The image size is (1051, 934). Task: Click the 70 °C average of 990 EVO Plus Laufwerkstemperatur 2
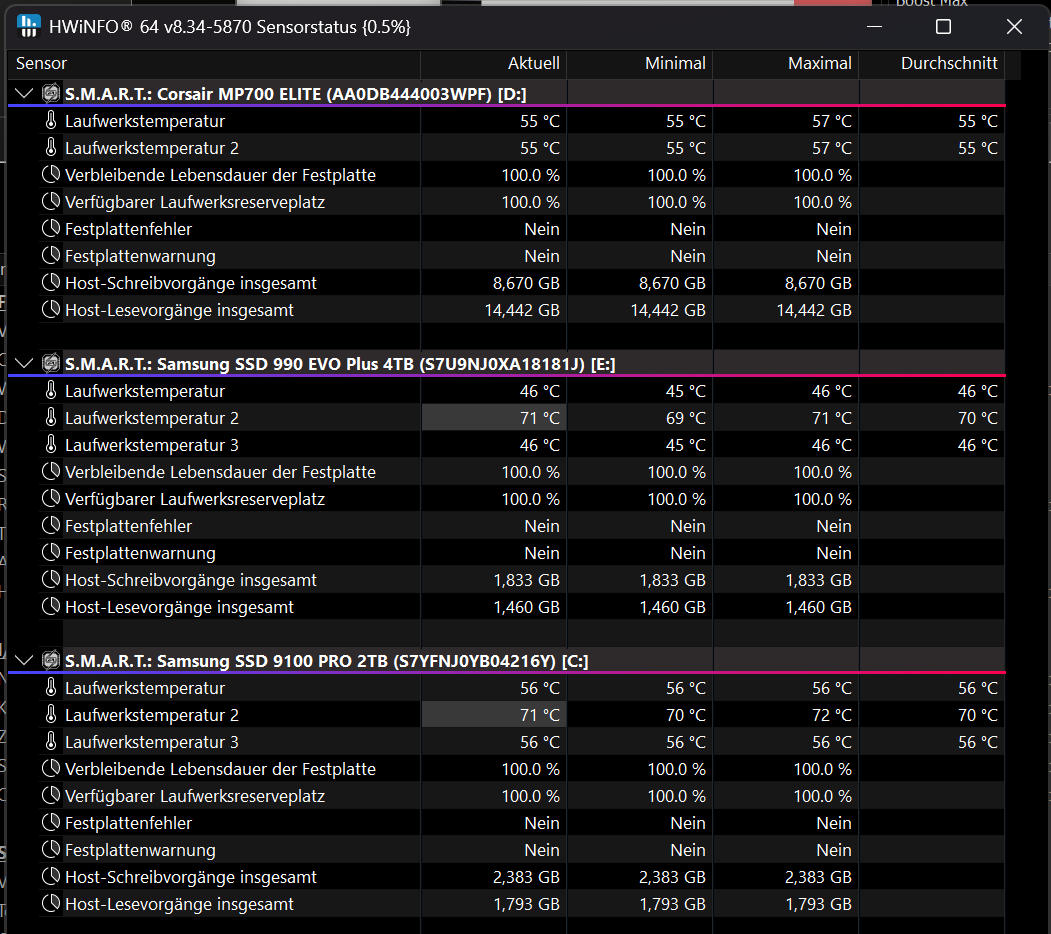(977, 418)
